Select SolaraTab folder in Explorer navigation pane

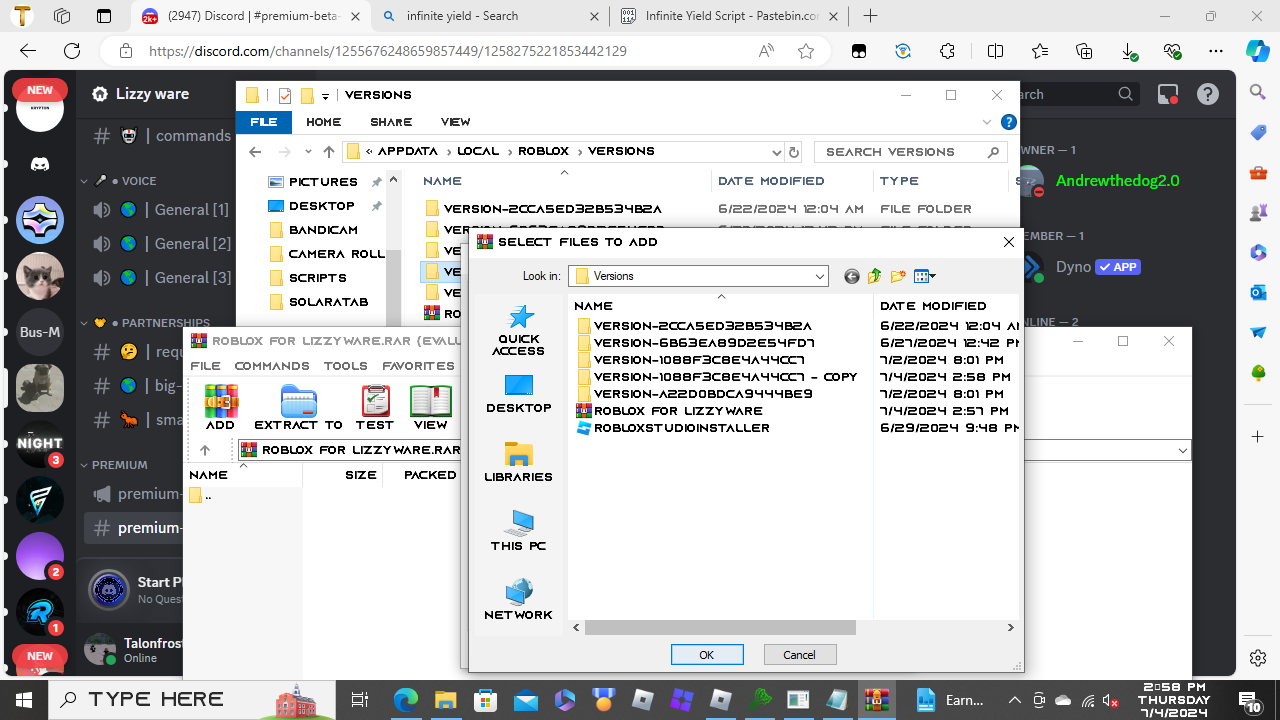pyautogui.click(x=328, y=302)
